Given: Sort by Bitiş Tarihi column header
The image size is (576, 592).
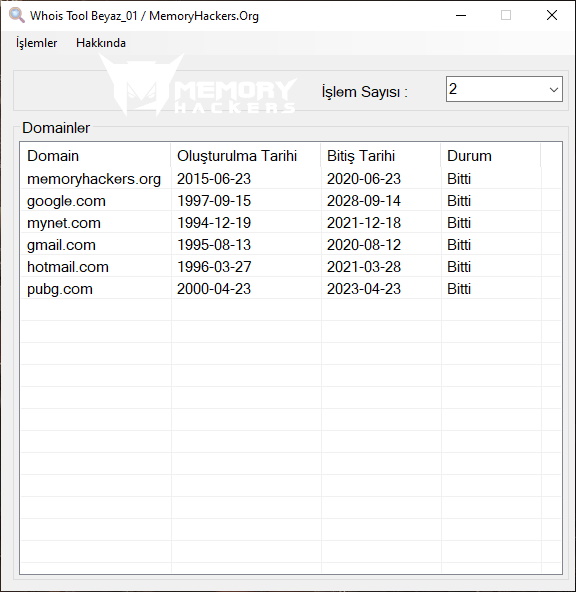Looking at the screenshot, I should (380, 156).
